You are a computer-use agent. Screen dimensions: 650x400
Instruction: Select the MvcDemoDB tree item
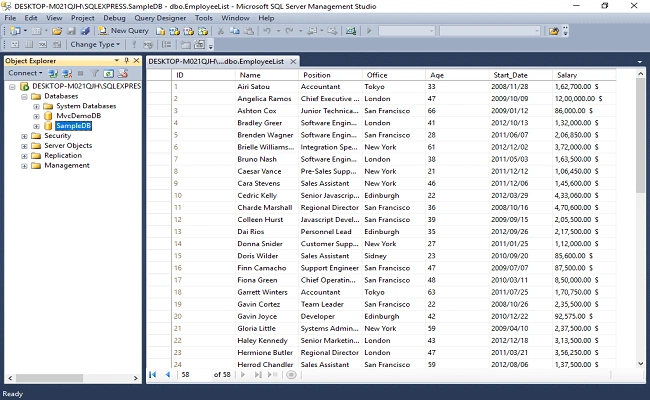click(x=78, y=116)
